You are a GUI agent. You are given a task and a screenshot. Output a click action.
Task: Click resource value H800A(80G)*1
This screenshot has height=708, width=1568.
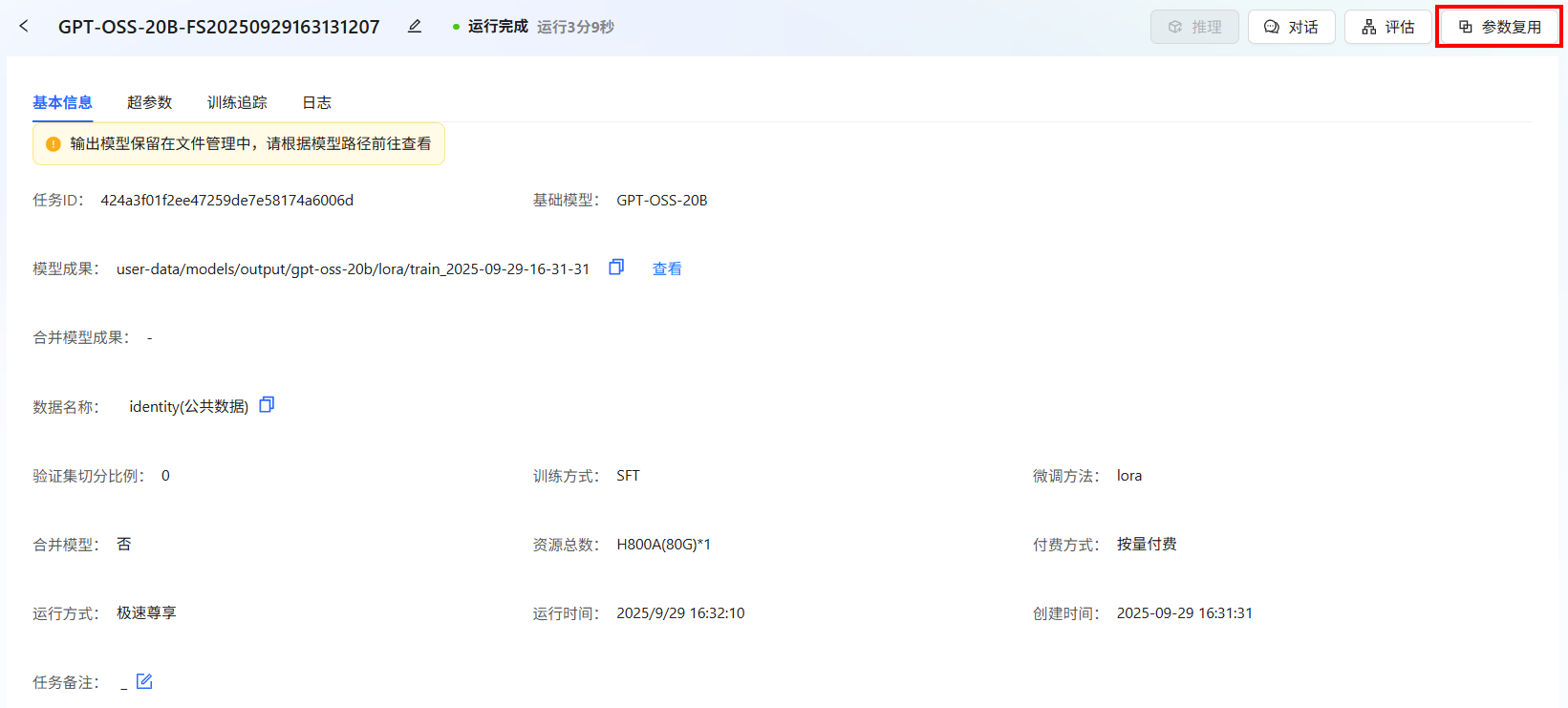pos(663,545)
